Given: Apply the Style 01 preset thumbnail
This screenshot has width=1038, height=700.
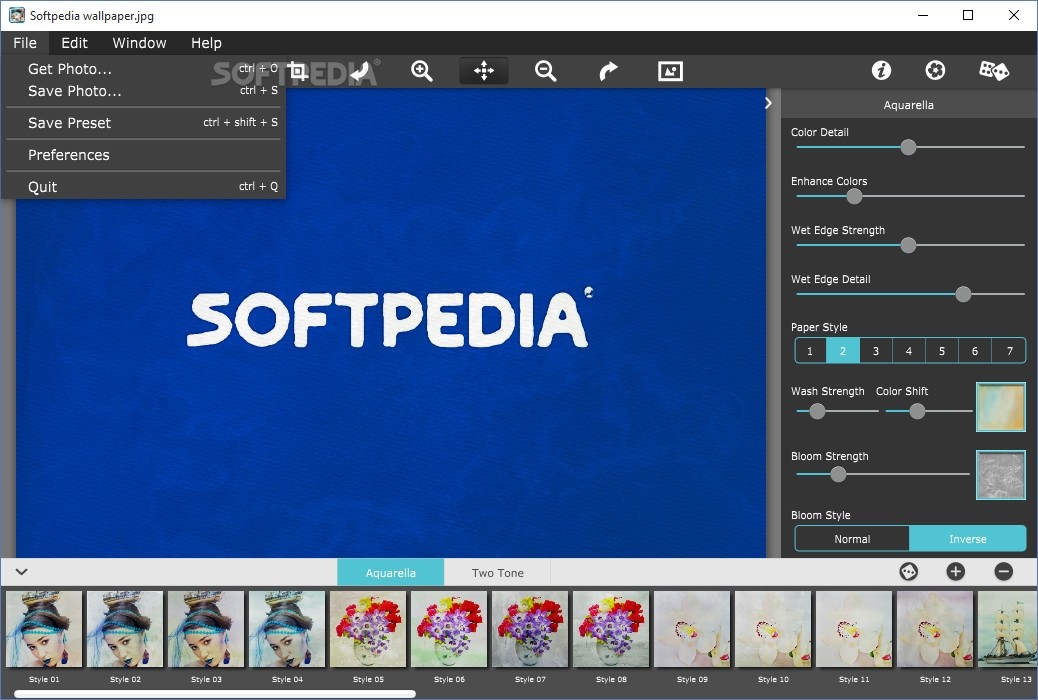Looking at the screenshot, I should coord(44,629).
